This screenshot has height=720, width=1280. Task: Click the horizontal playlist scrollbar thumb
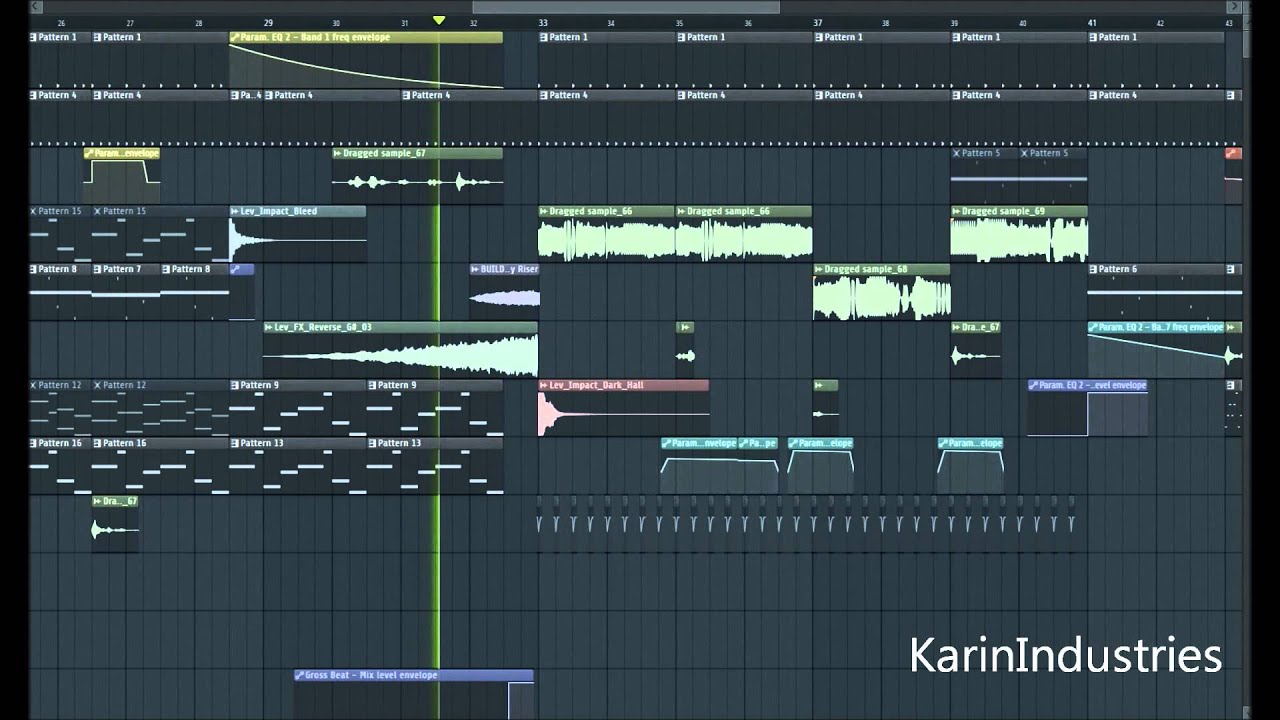625,7
